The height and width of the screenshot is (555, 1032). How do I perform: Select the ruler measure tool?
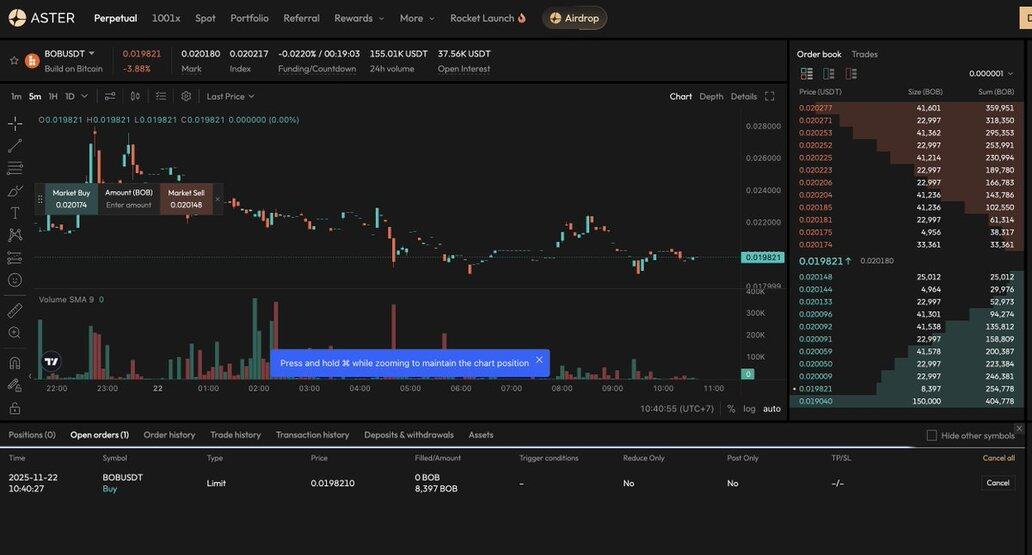pyautogui.click(x=15, y=311)
